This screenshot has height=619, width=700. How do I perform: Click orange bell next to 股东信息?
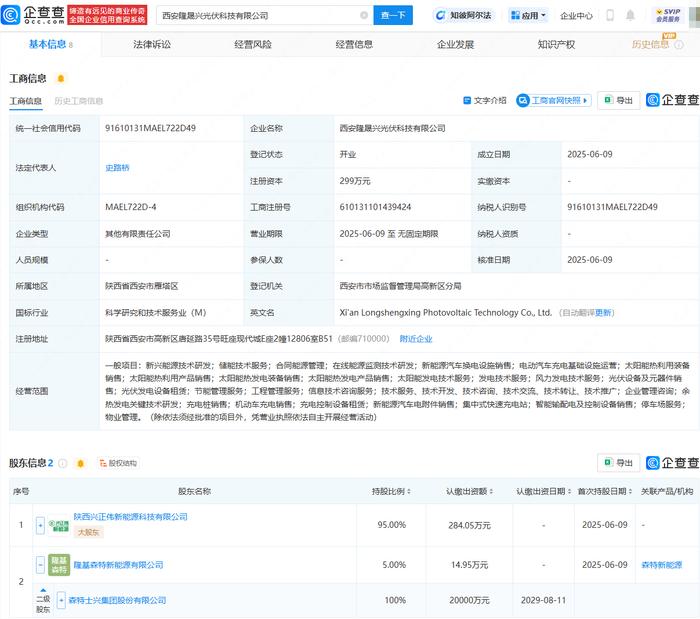80,463
